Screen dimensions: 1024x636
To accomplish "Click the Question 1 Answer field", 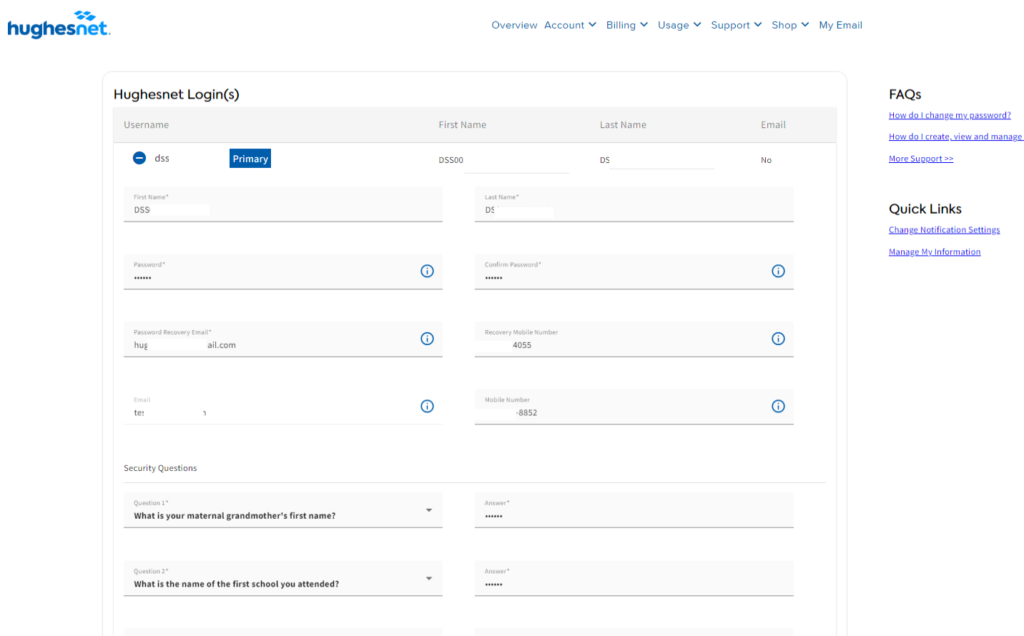I will [x=634, y=512].
